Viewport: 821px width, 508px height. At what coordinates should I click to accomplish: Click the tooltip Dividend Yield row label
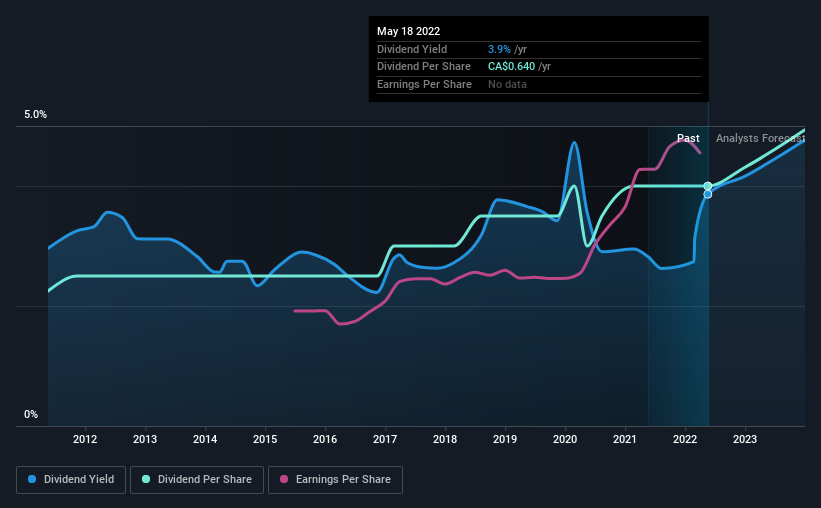point(412,49)
